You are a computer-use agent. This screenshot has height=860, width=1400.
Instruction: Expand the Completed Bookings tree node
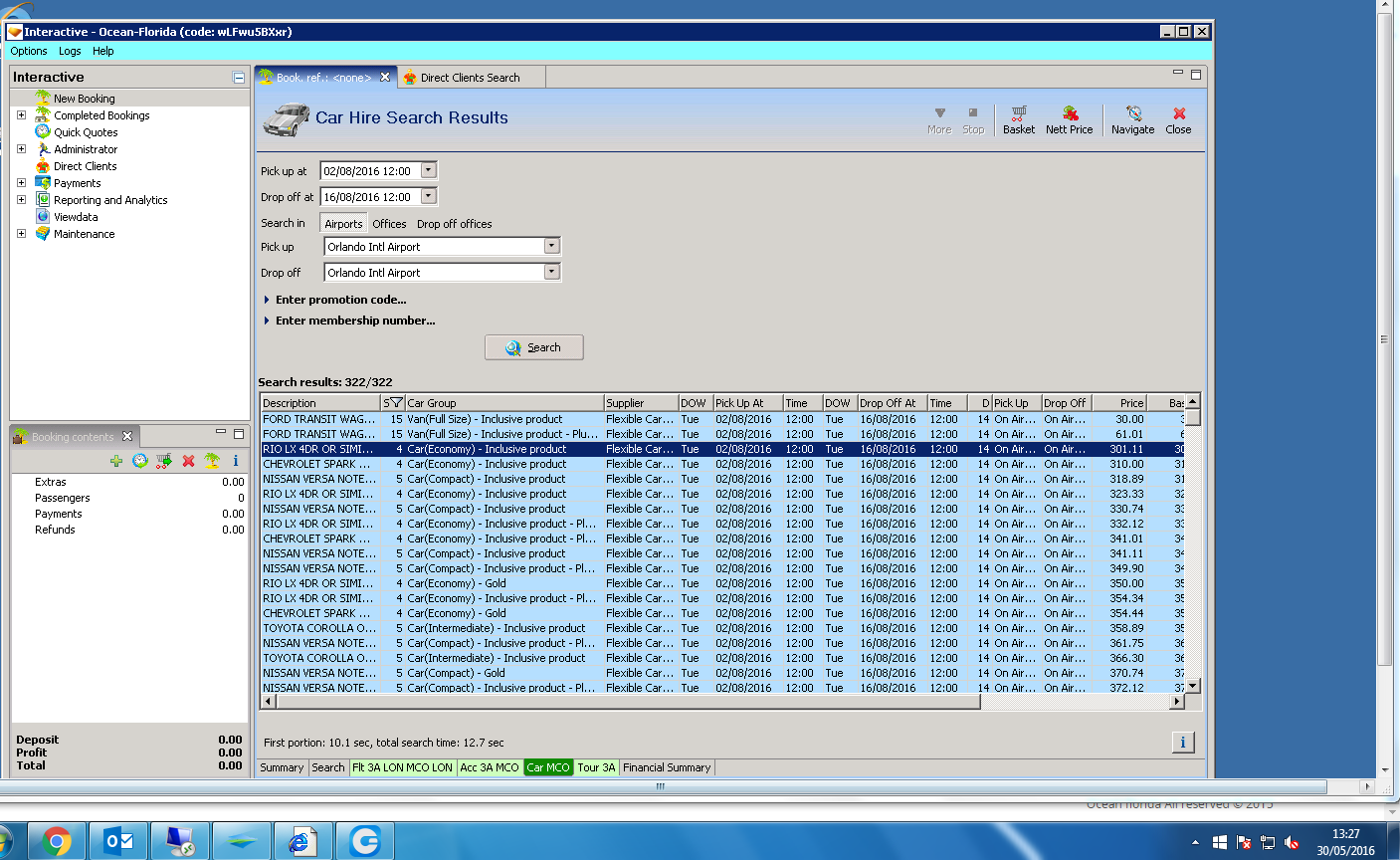(x=21, y=115)
